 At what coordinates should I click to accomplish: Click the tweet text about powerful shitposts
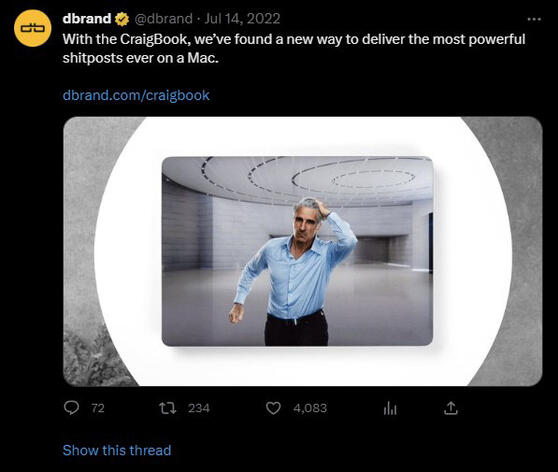pyautogui.click(x=294, y=48)
